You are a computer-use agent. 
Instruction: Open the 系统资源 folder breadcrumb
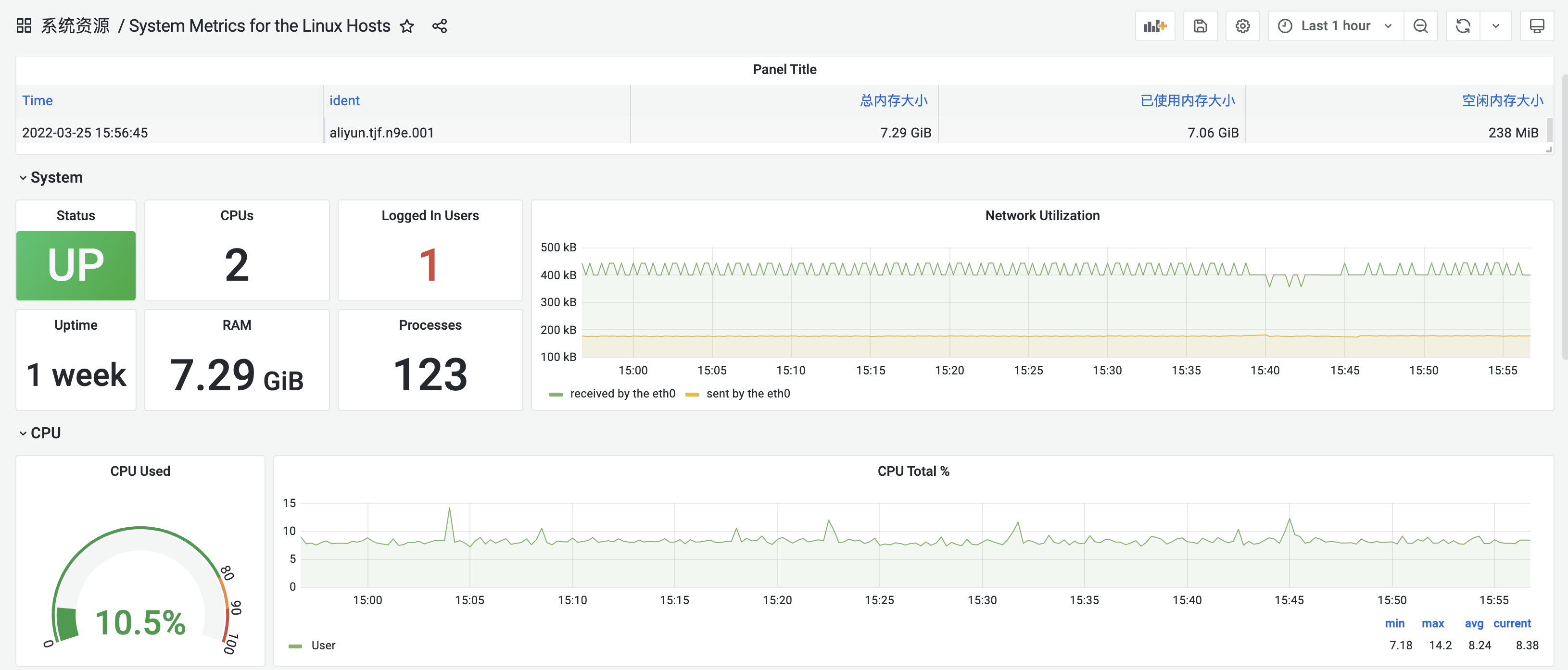75,26
